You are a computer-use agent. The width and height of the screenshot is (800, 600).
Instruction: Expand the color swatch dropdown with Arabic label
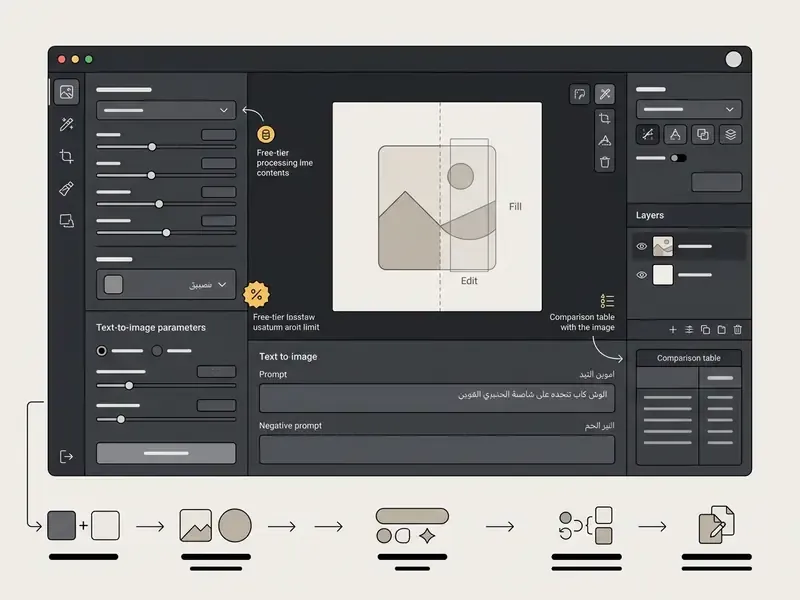click(x=166, y=284)
